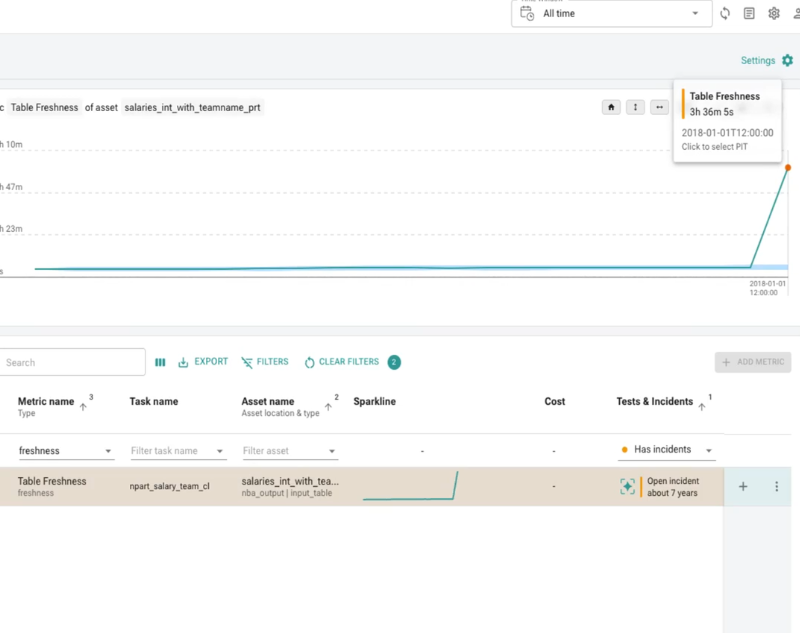Image resolution: width=800 pixels, height=633 pixels.
Task: Click CLEAR FILTERS button
Action: [x=342, y=362]
